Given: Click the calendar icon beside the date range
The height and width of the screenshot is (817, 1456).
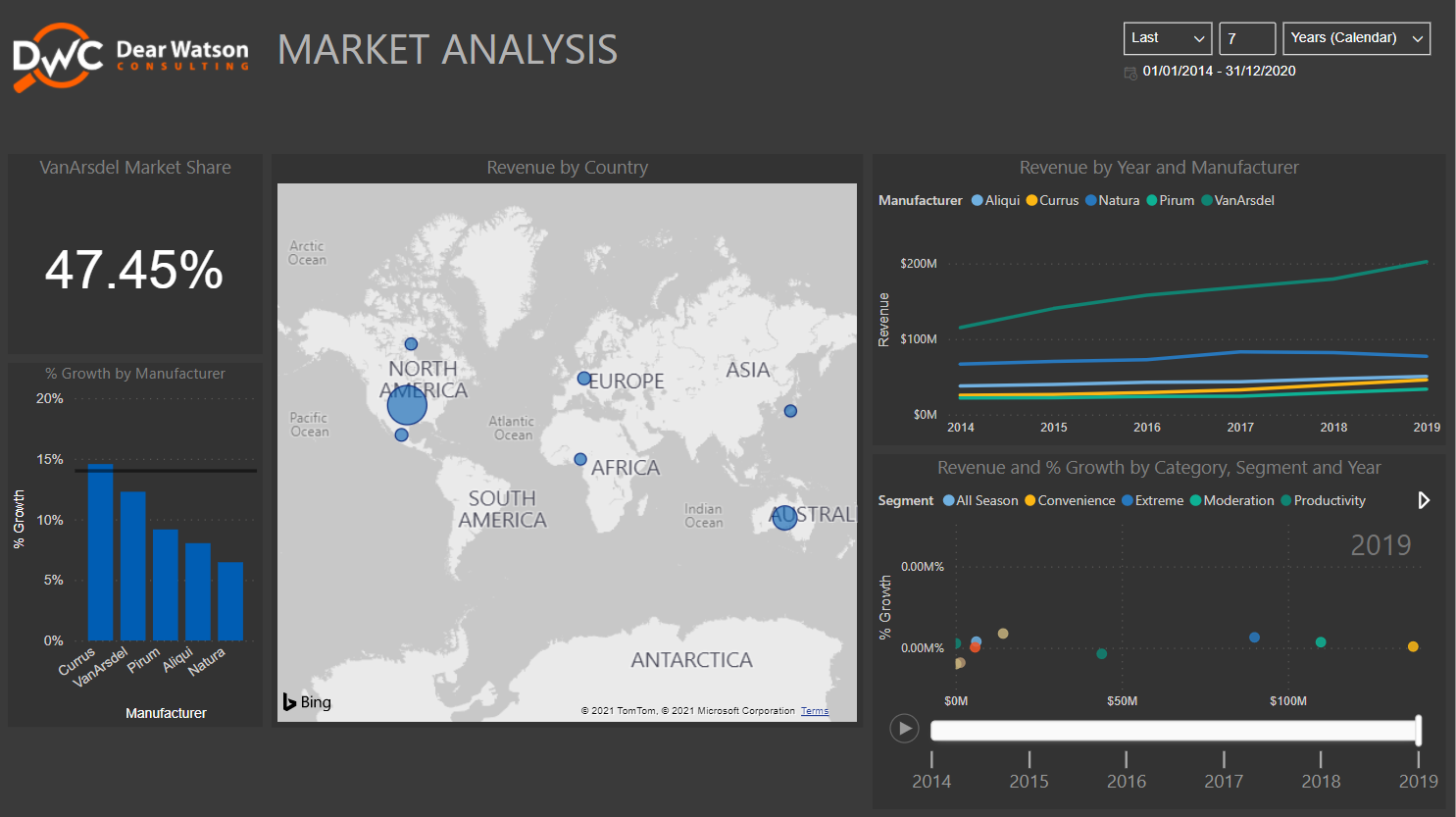Looking at the screenshot, I should (x=1130, y=73).
